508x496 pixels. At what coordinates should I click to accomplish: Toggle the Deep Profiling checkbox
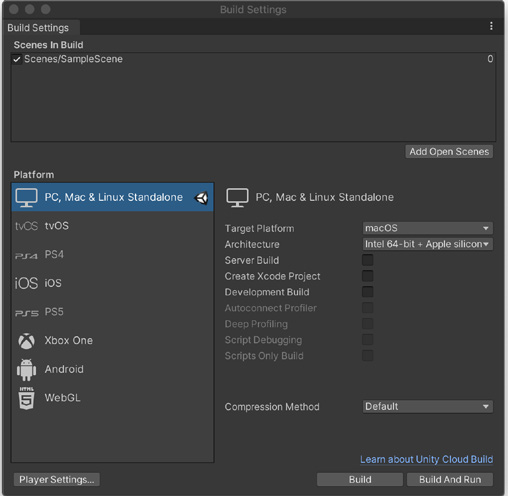pyautogui.click(x=368, y=324)
